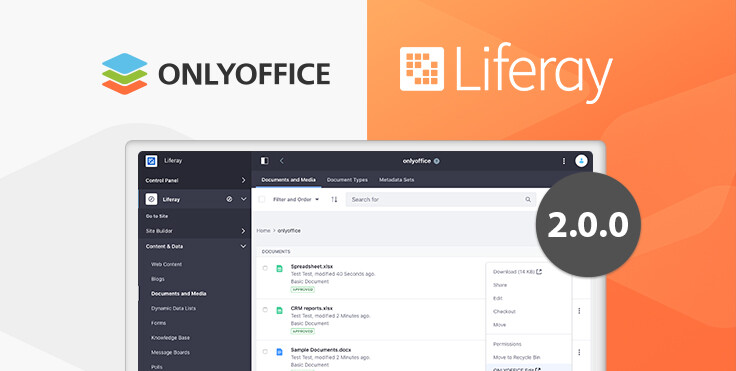Open the Filter and Order dropdown
Viewport: 736px width, 371px height.
(x=296, y=200)
